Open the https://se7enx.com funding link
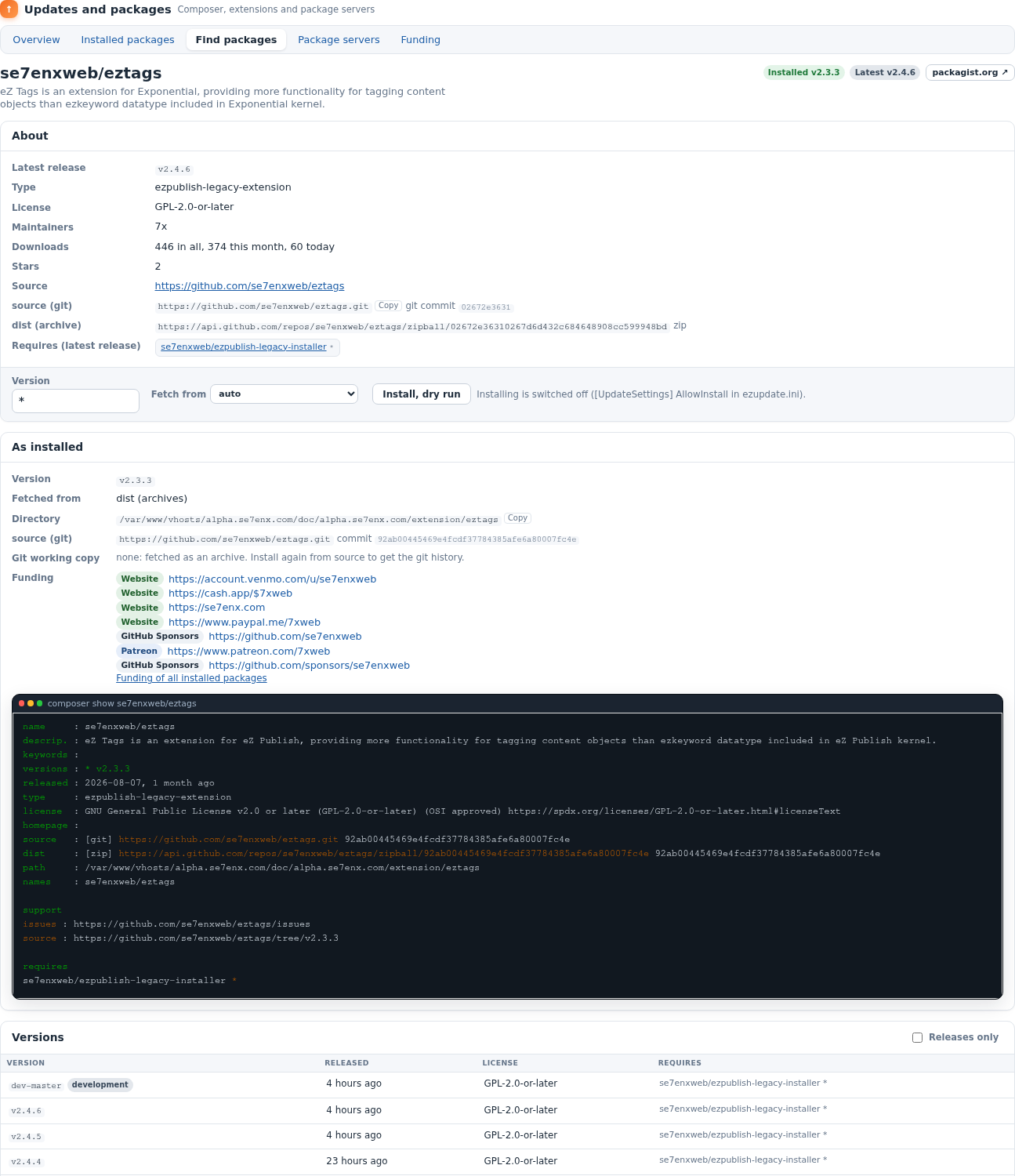 click(x=217, y=608)
